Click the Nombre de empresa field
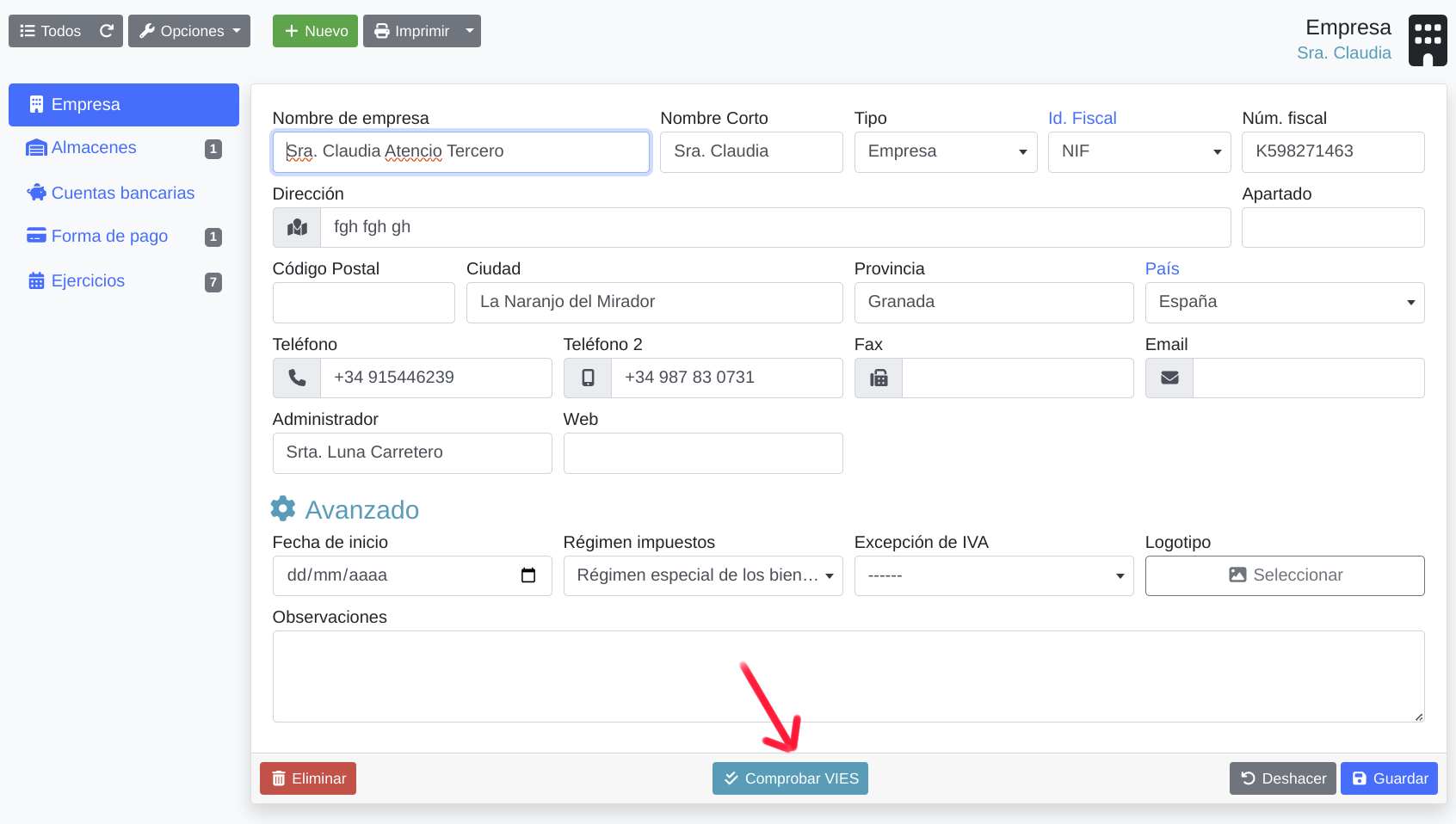This screenshot has height=824, width=1456. [461, 152]
